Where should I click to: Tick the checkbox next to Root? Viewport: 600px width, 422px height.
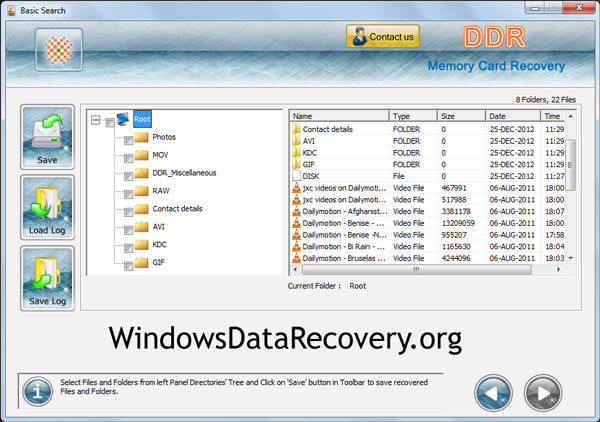[109, 122]
